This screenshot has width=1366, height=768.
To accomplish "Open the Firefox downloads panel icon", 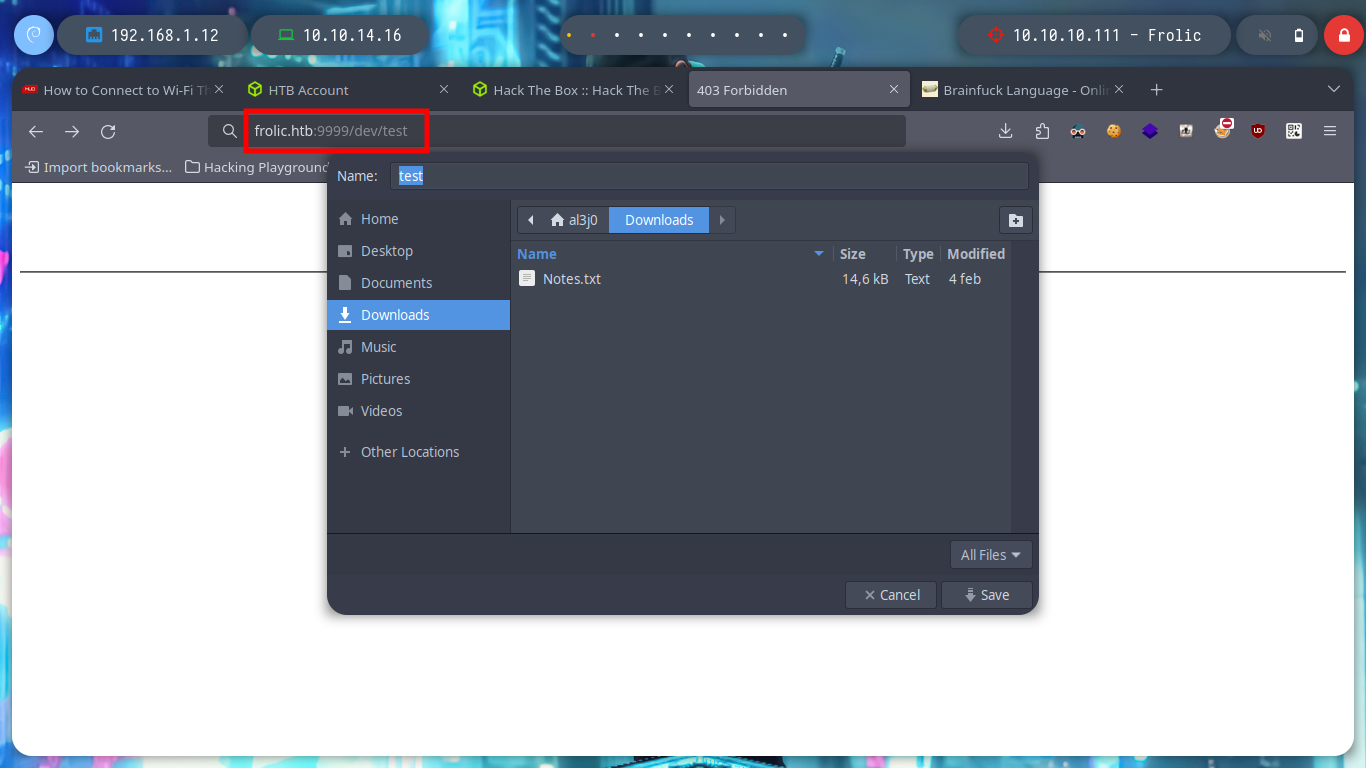I will tap(1006, 131).
